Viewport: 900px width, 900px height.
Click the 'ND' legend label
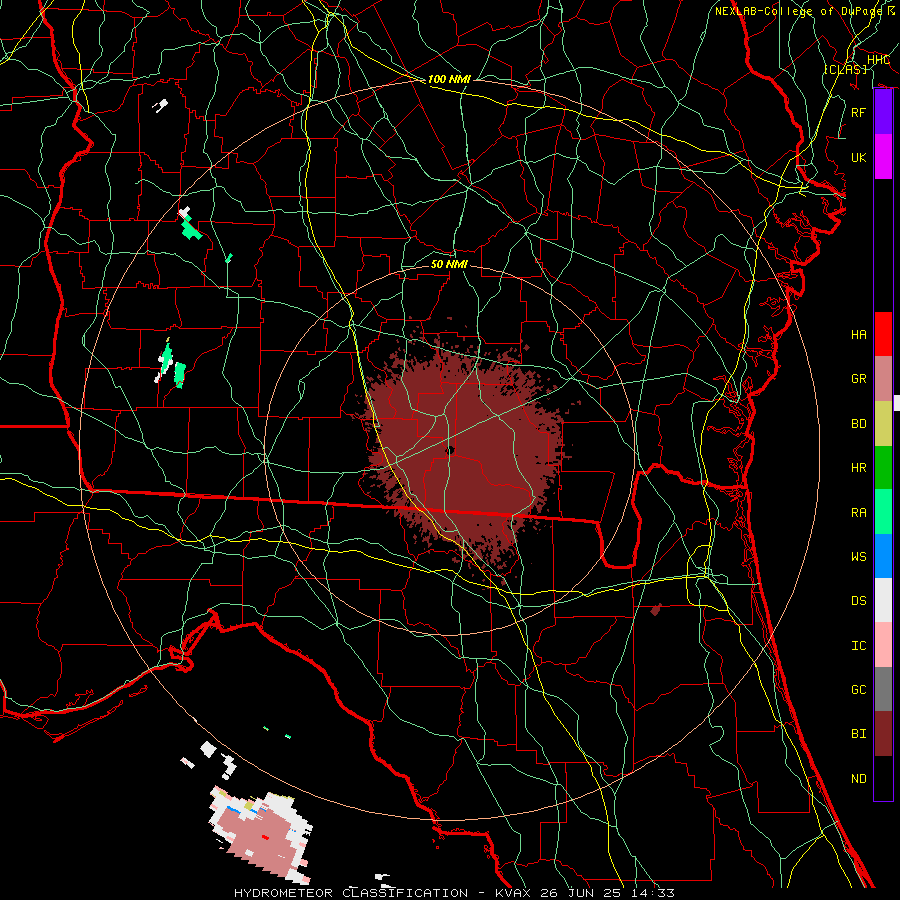[858, 779]
